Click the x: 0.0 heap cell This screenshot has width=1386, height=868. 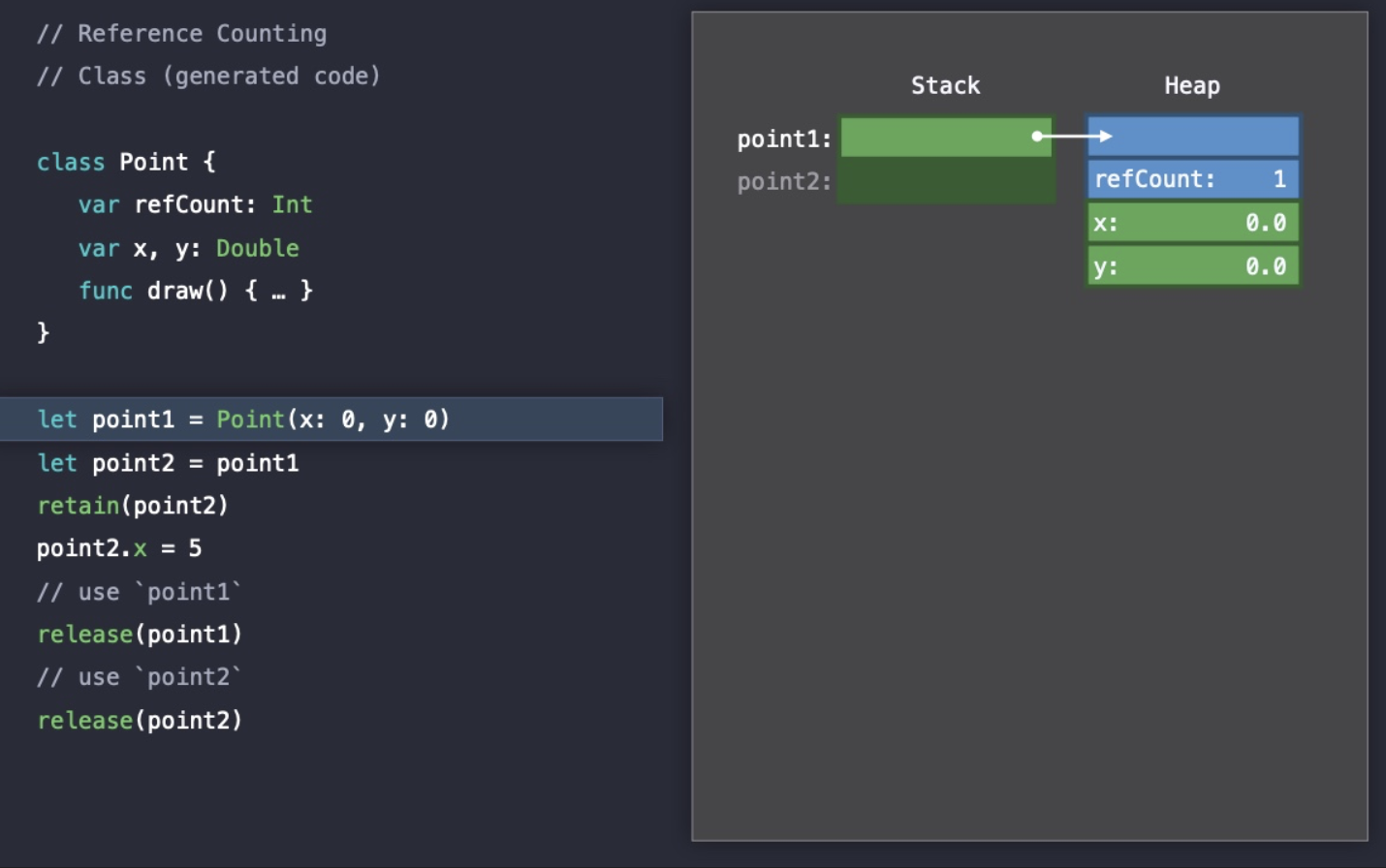click(1193, 223)
